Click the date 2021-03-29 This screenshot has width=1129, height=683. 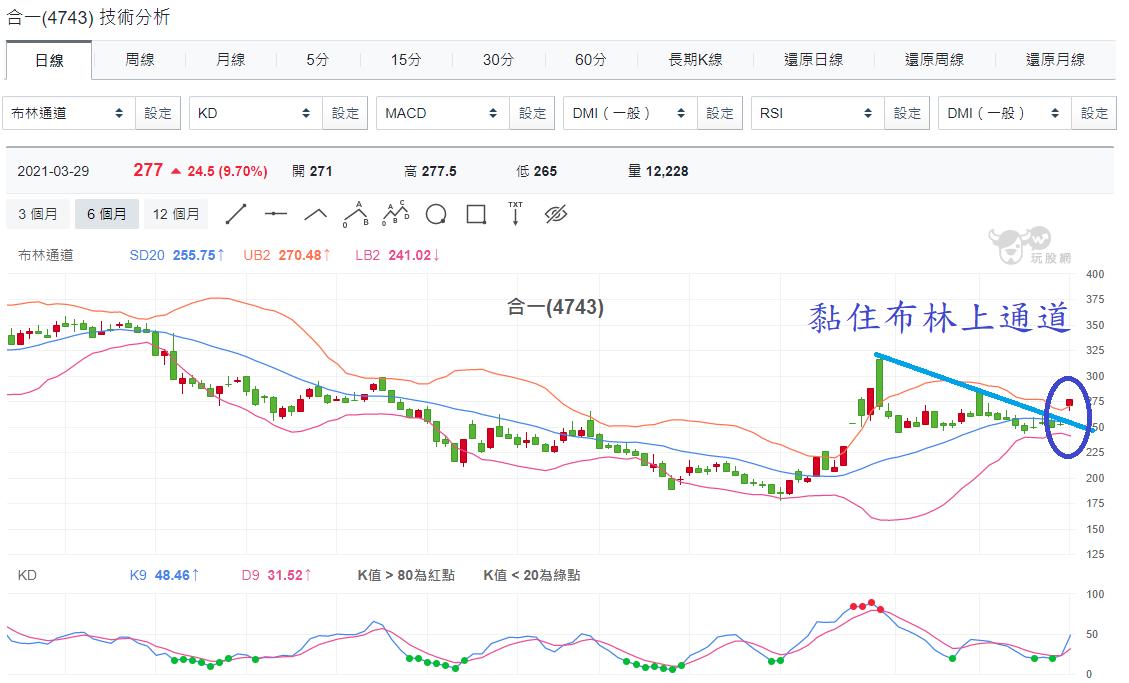[53, 171]
